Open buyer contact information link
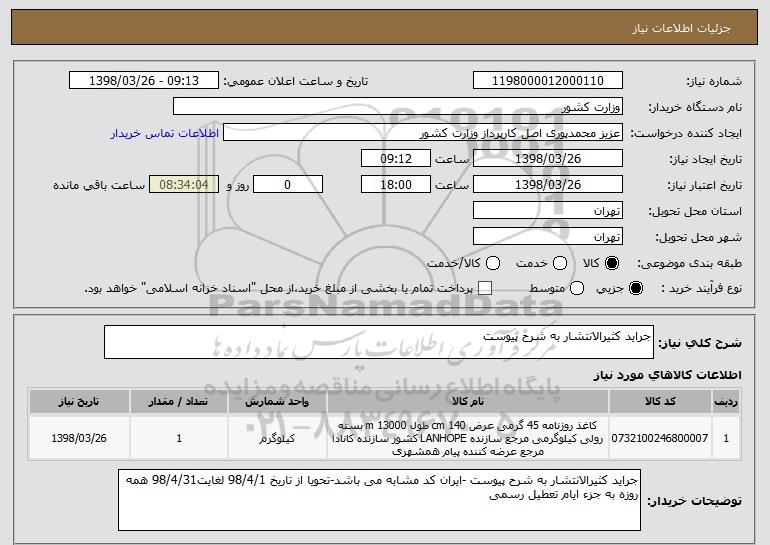Screen dimensions: 770x545 coord(165,133)
